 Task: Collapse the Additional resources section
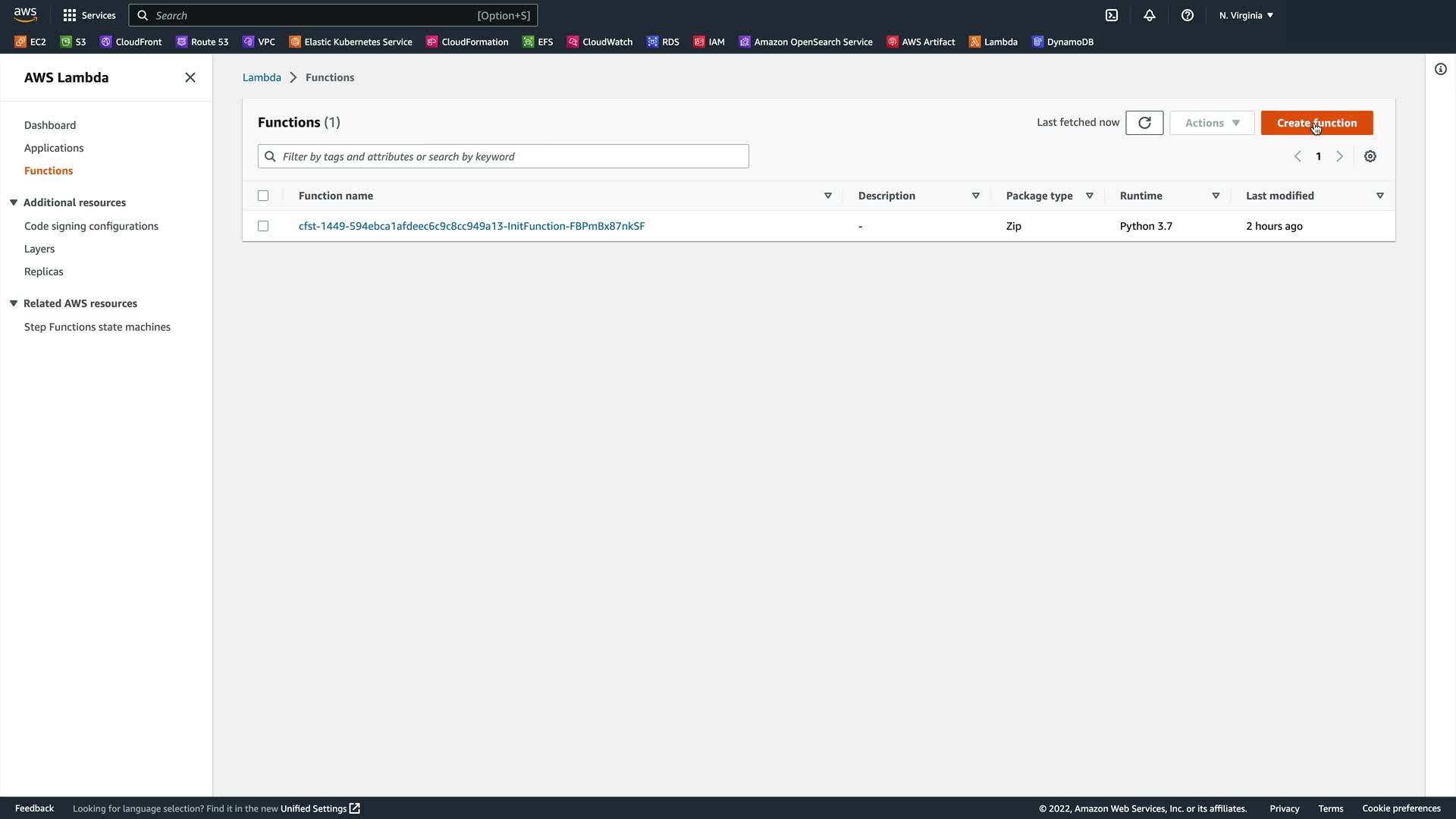pos(14,202)
